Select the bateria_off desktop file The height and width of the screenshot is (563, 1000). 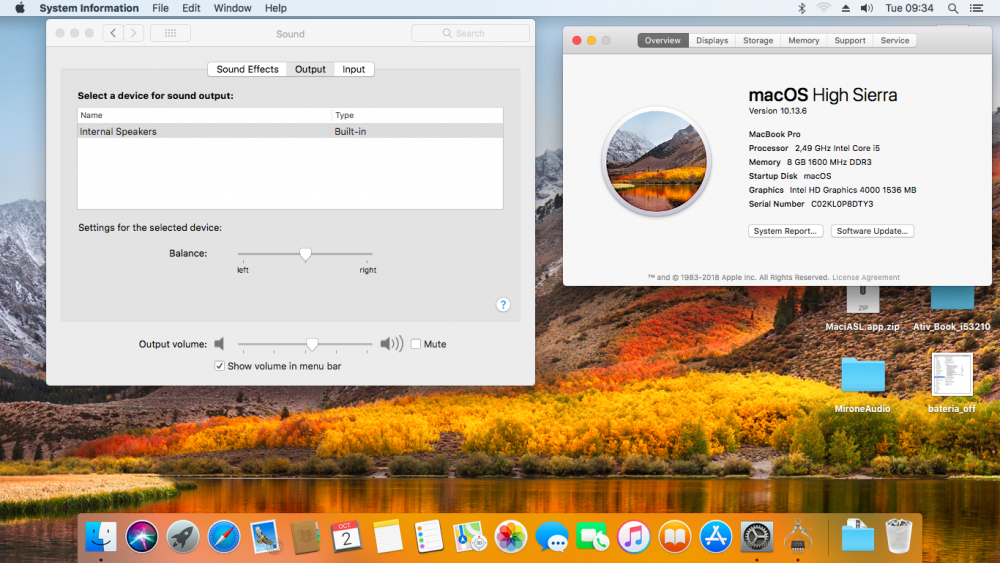[952, 384]
